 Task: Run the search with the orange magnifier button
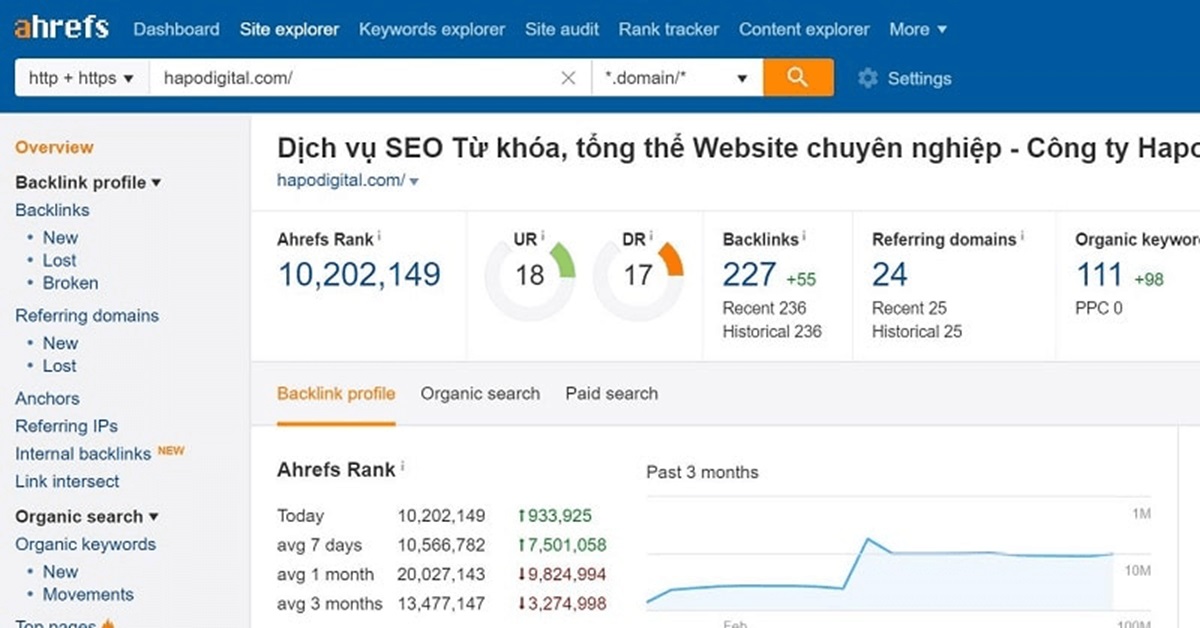coord(798,78)
